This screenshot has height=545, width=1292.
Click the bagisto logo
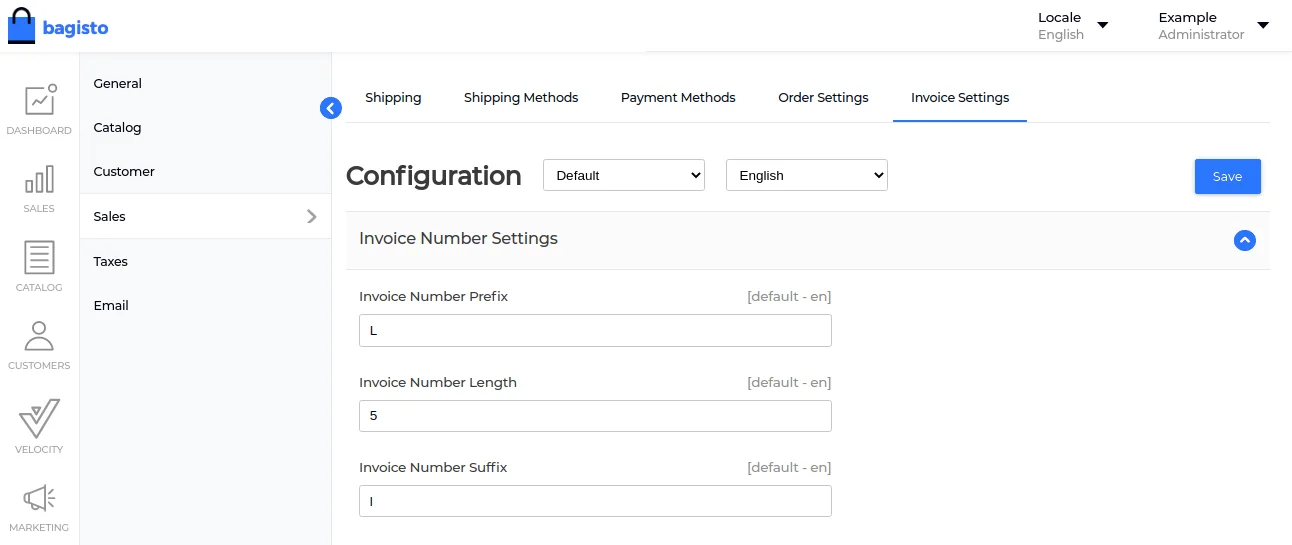click(58, 27)
